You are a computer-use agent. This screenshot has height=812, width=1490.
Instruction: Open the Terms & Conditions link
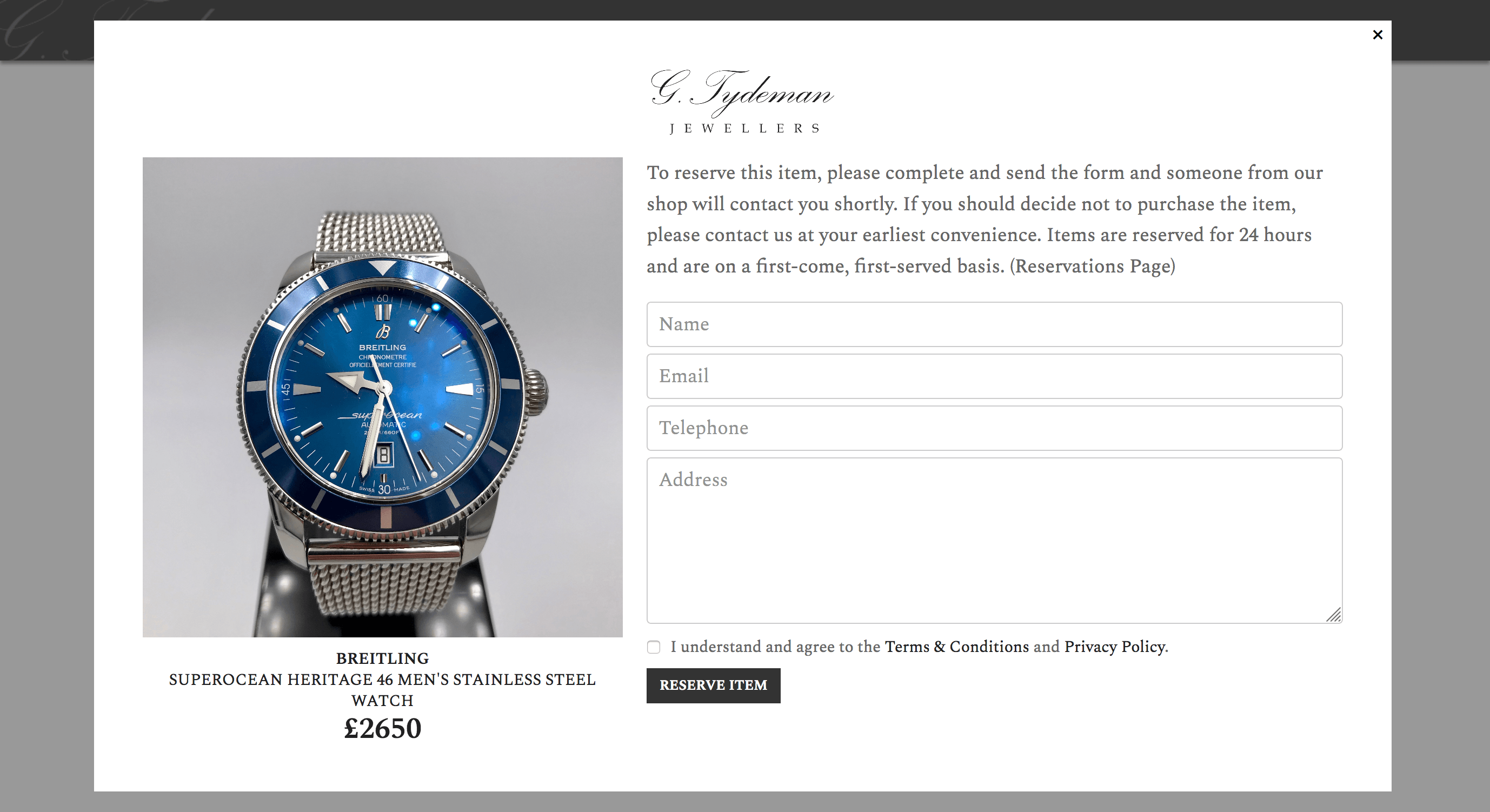pos(957,647)
